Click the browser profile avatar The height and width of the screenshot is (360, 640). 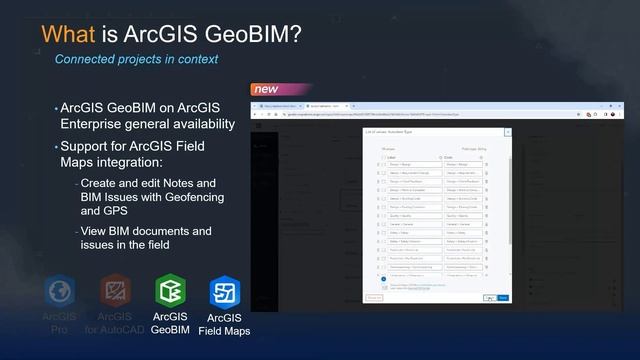coord(613,115)
